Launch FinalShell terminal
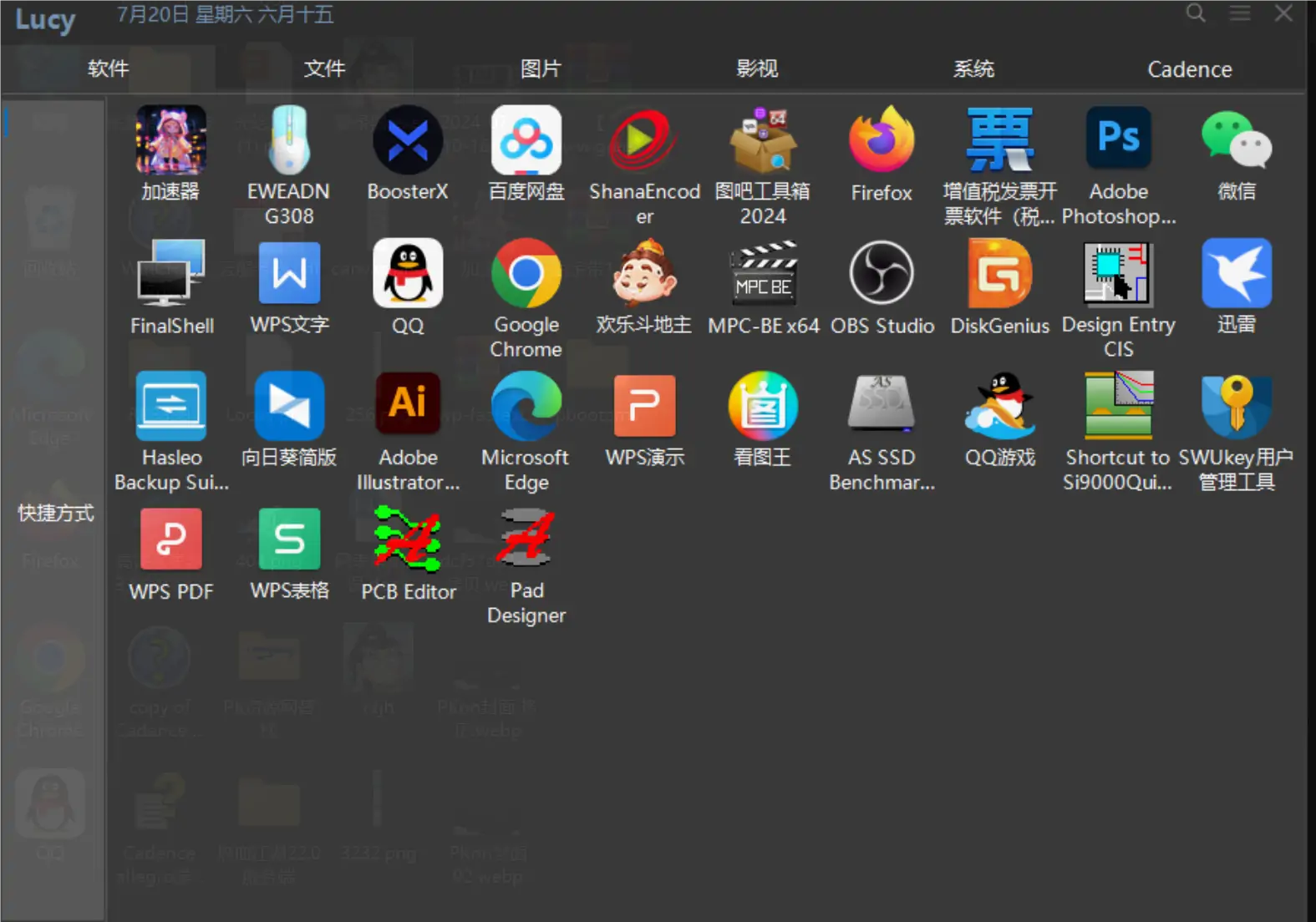The height and width of the screenshot is (922, 1316). pos(171,273)
